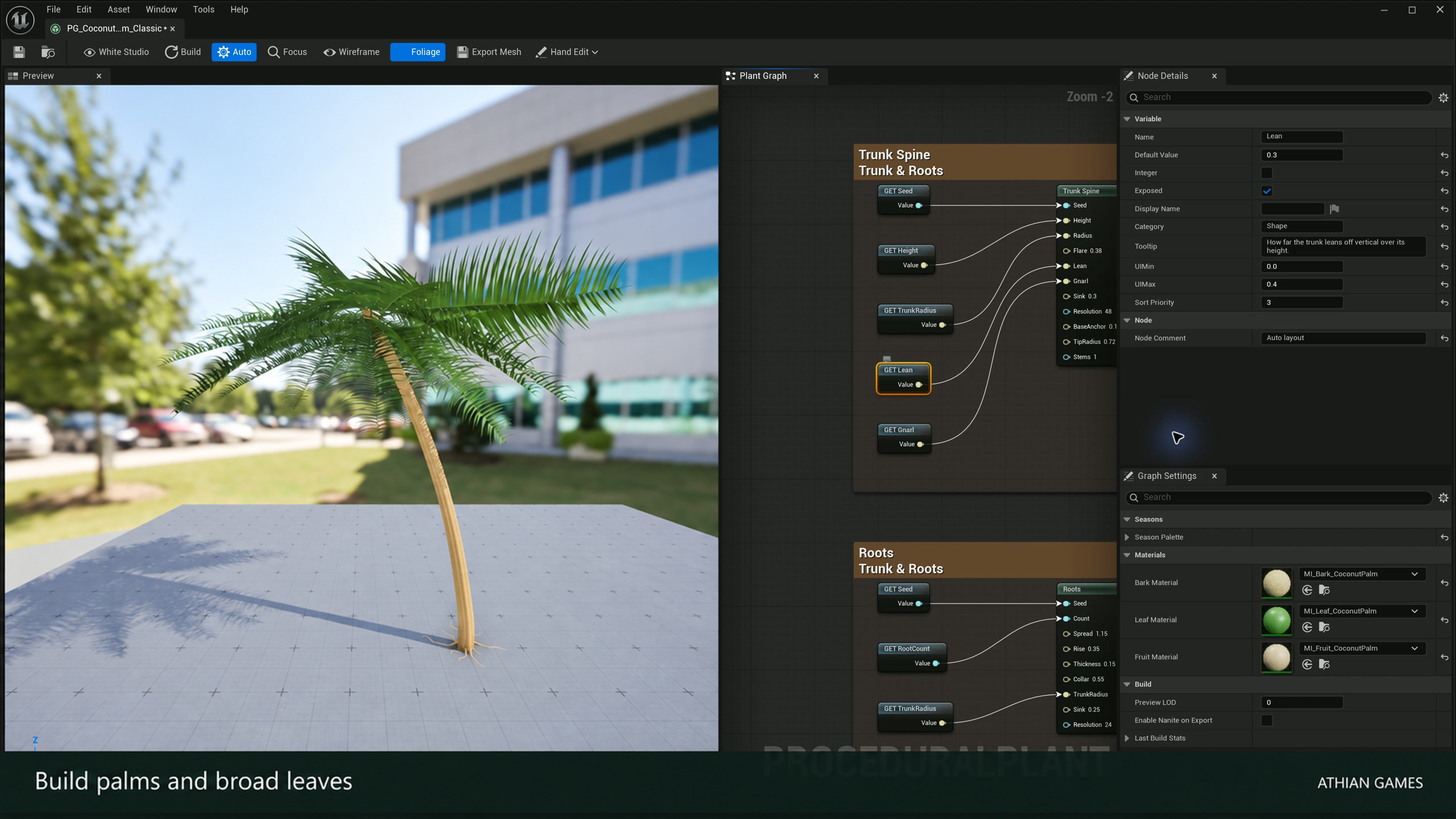Reset Tooltip field arrow icon
1456x819 pixels.
click(1444, 247)
